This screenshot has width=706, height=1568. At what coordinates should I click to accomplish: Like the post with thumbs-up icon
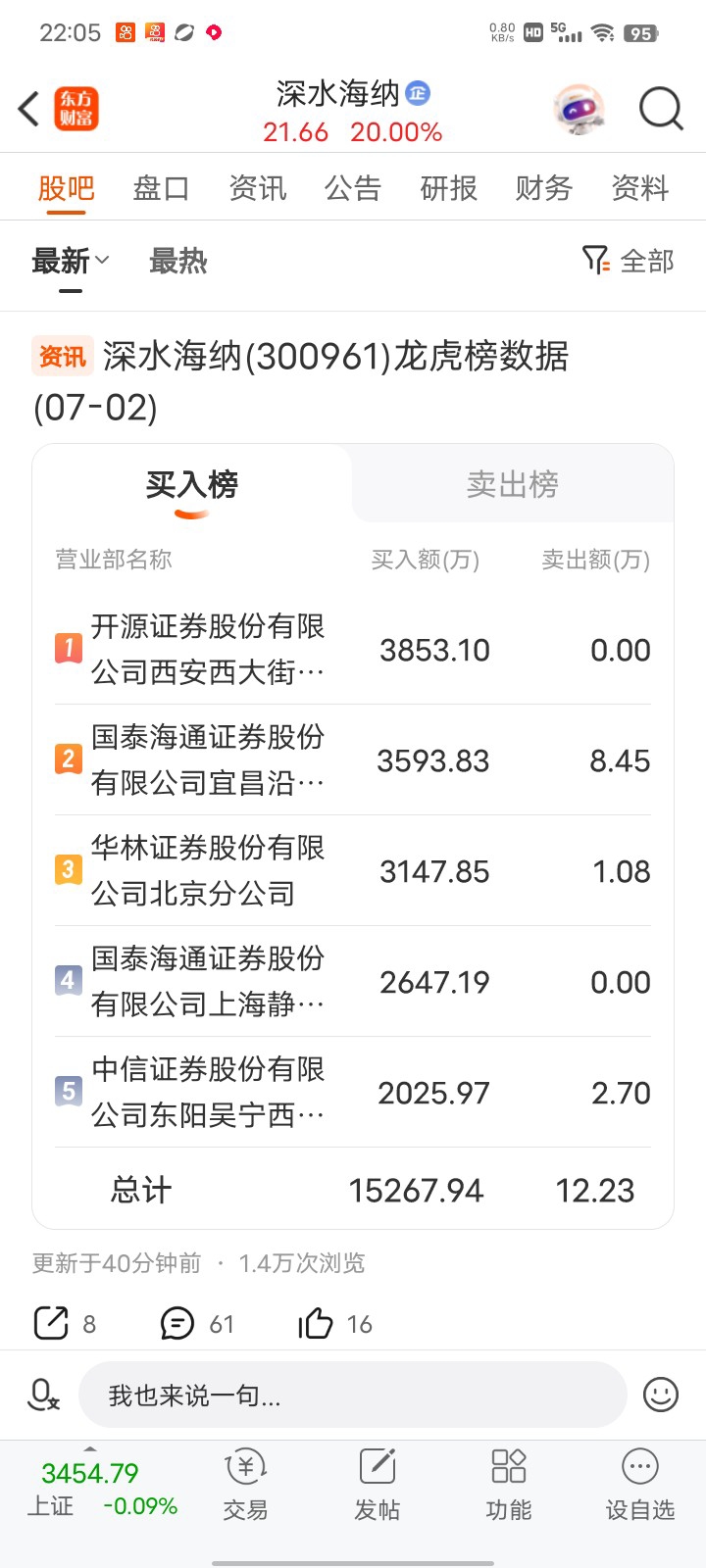click(x=316, y=1323)
